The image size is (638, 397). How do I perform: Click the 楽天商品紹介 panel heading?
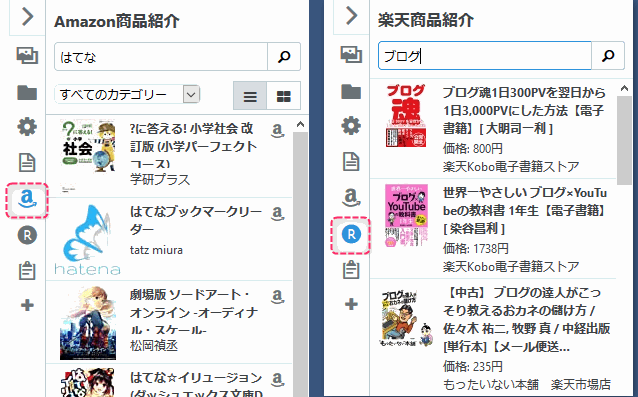click(x=426, y=20)
